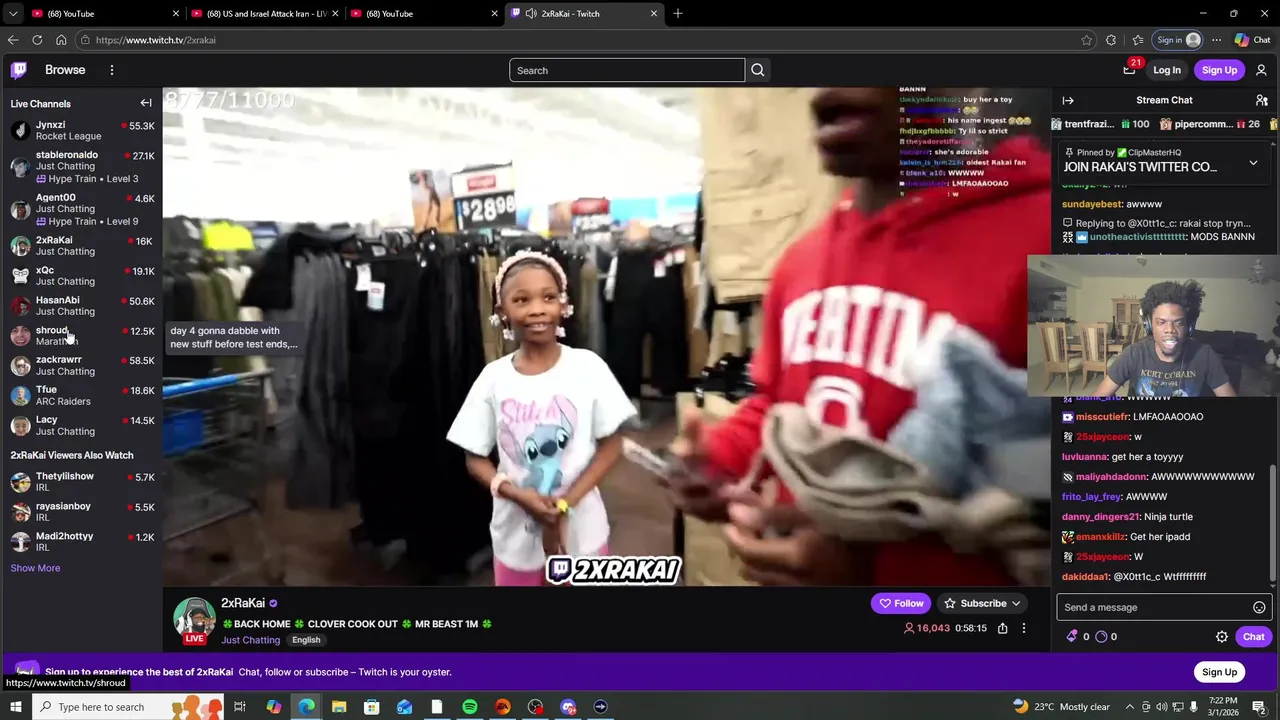
Task: Open the Edge settings ellipsis menu
Action: 1216,40
